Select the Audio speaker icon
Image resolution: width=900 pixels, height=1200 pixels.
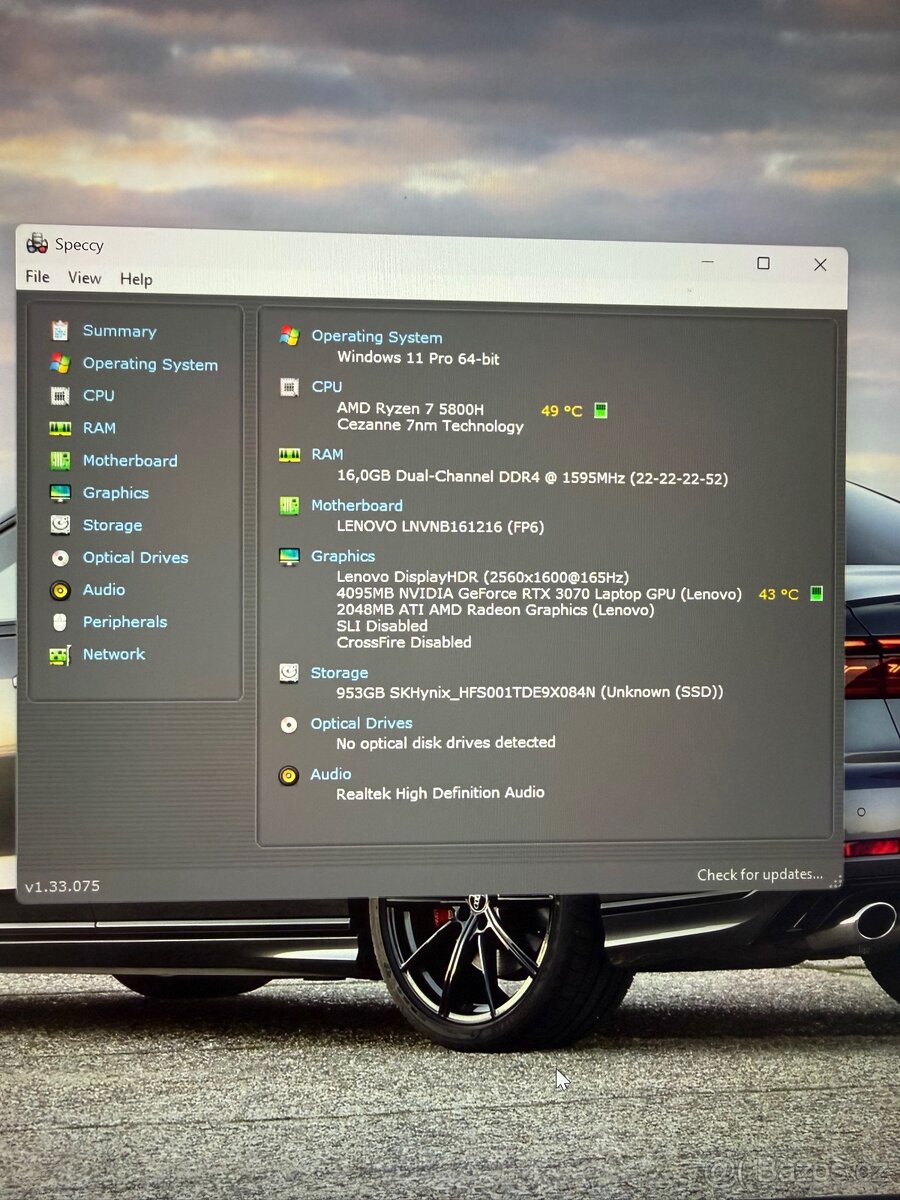click(x=60, y=590)
